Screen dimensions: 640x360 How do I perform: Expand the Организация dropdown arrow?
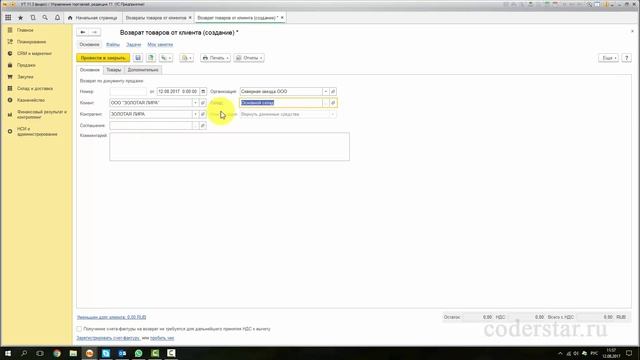(326, 91)
